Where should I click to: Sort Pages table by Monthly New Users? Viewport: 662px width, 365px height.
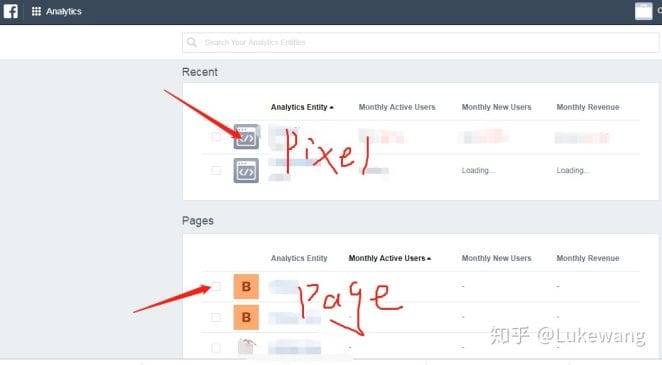coord(496,258)
